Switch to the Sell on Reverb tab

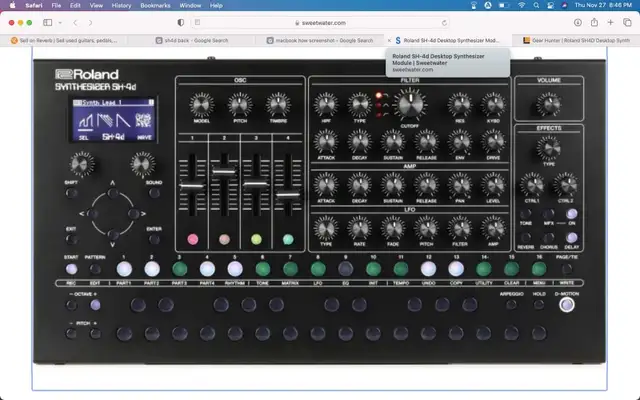coord(64,40)
